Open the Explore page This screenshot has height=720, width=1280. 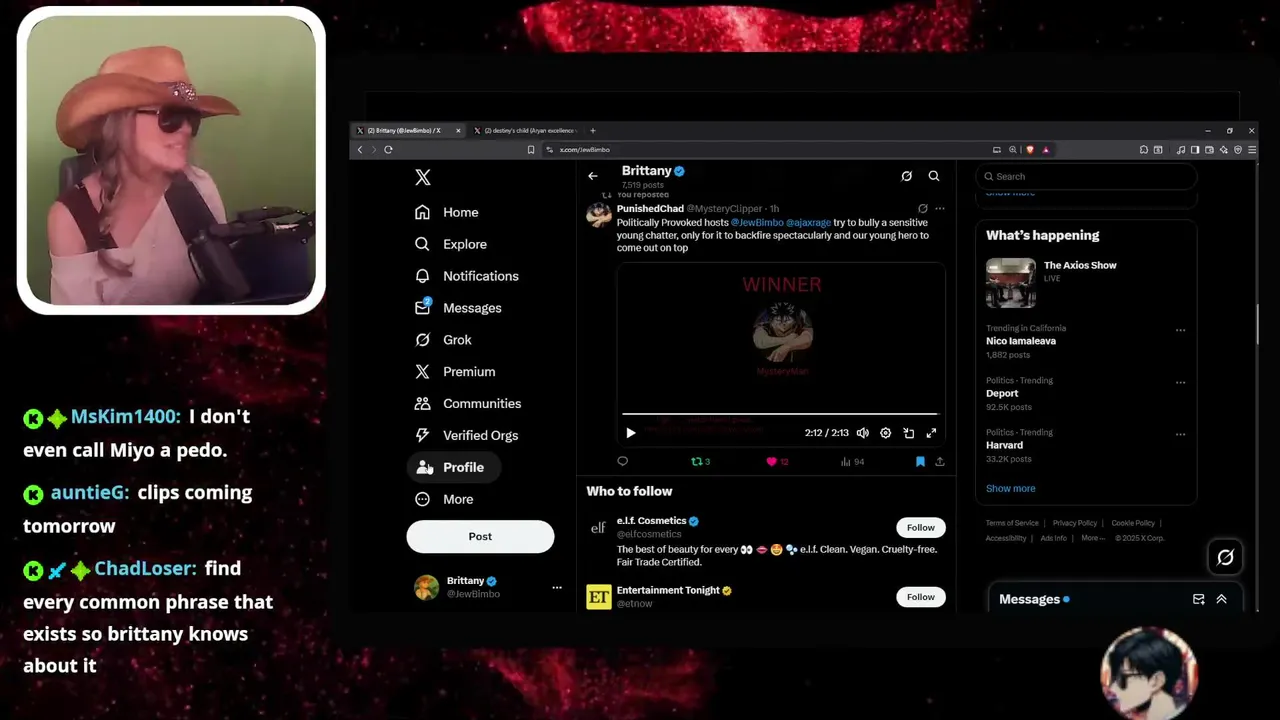(450, 244)
